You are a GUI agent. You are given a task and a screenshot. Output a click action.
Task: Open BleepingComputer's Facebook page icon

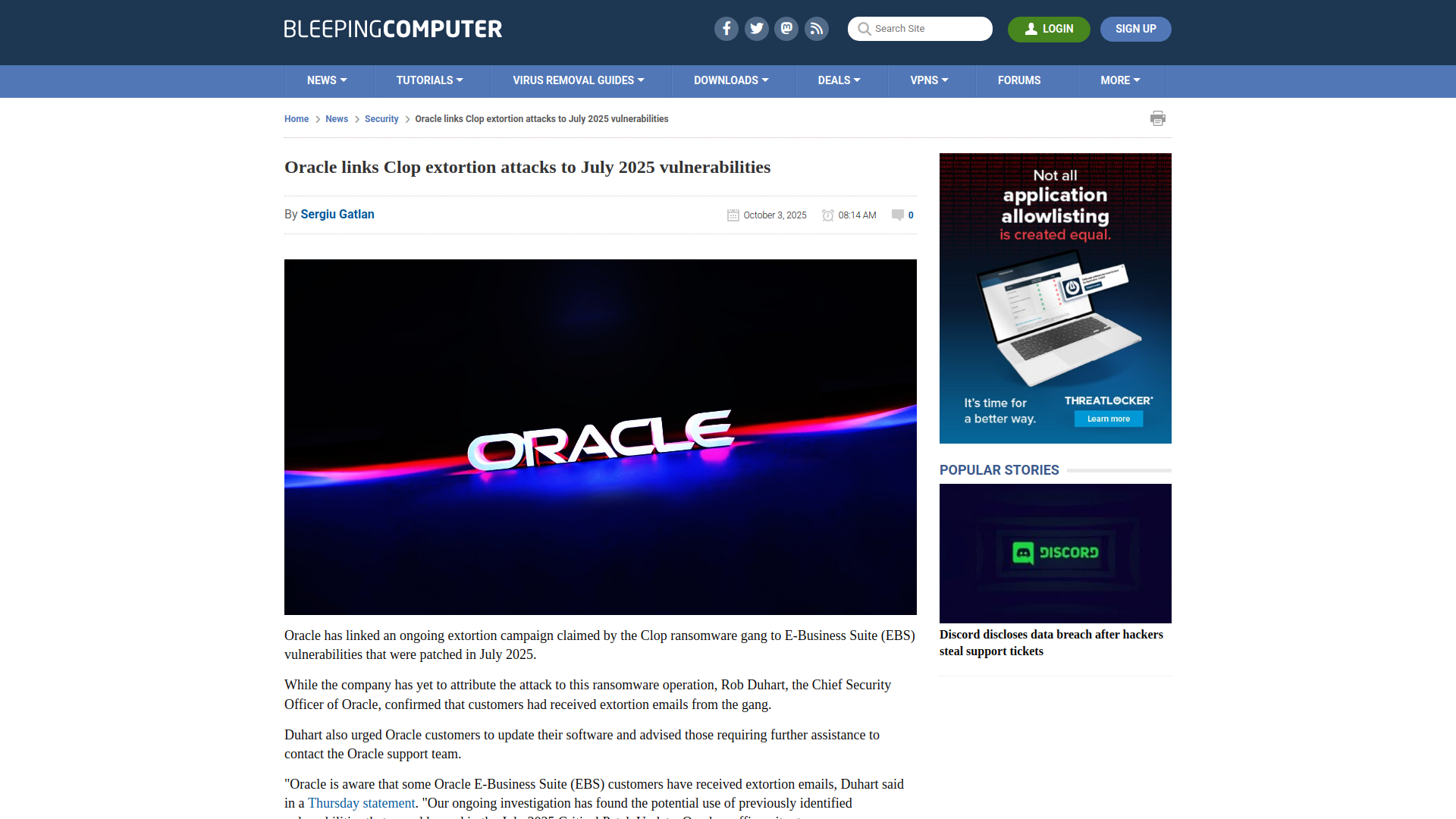tap(726, 29)
